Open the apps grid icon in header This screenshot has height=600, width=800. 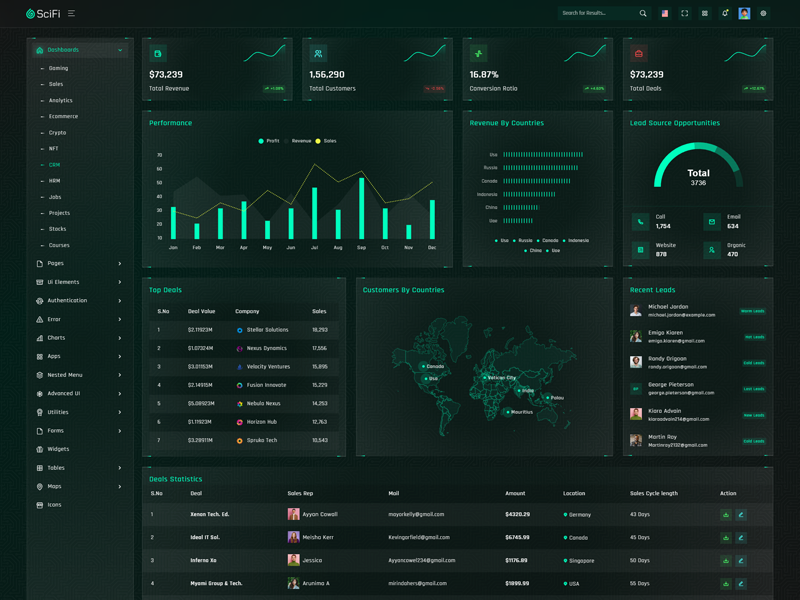(705, 14)
